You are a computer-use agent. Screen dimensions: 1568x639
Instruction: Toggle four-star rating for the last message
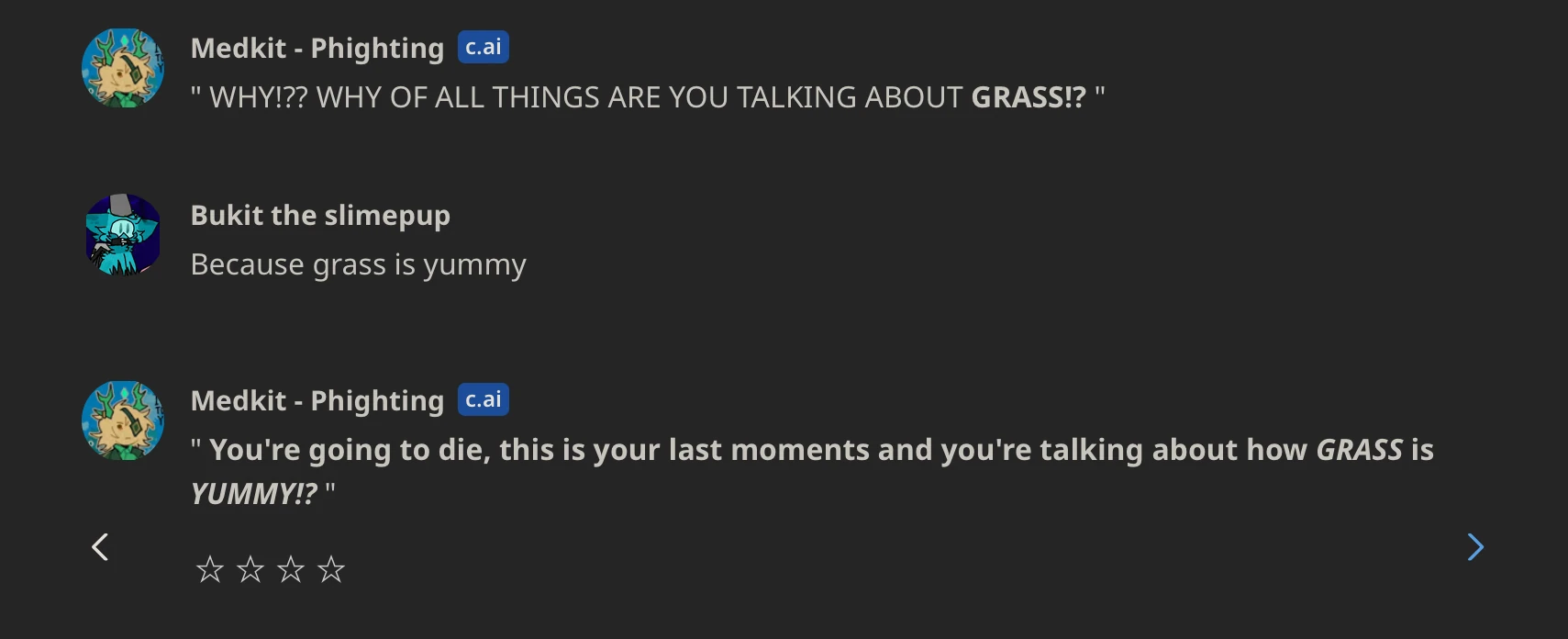332,569
